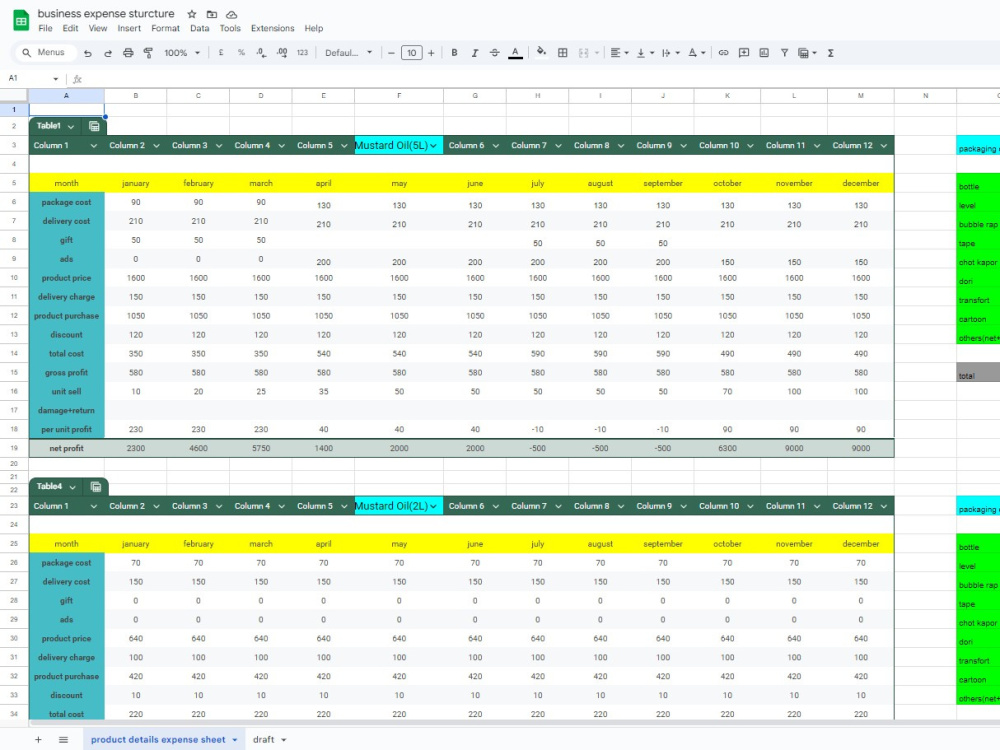
Task: Open Table1 table view icon
Action: pyautogui.click(x=94, y=126)
